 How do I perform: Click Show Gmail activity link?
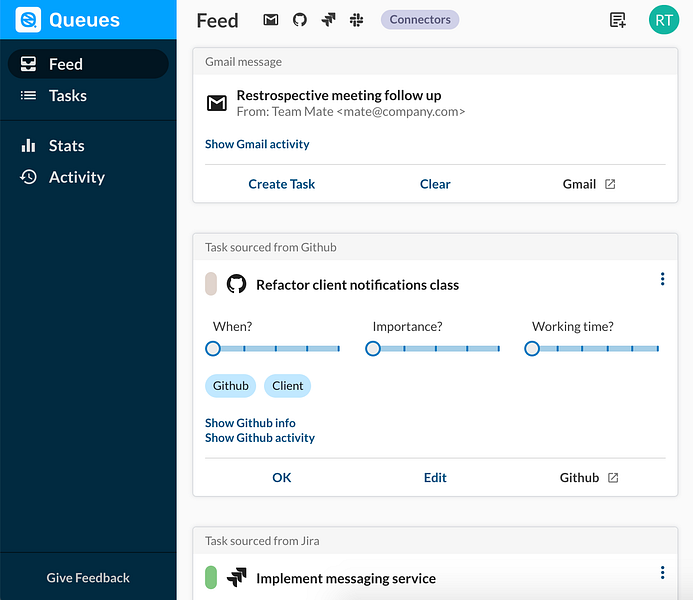pyautogui.click(x=257, y=144)
